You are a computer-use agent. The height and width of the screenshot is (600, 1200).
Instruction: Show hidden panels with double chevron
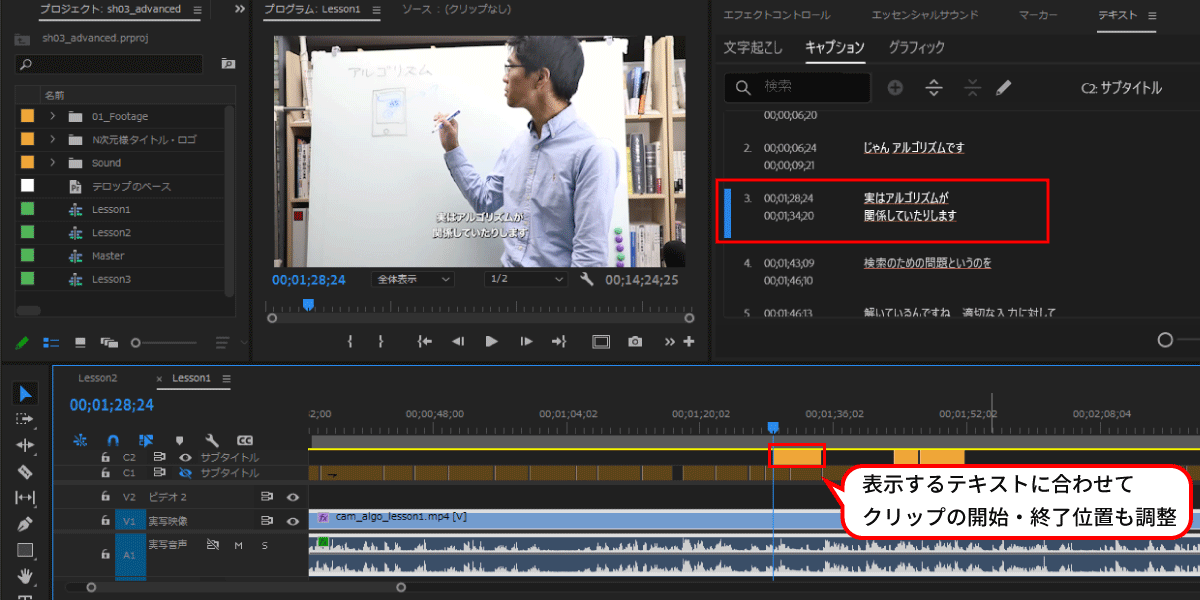coord(240,10)
